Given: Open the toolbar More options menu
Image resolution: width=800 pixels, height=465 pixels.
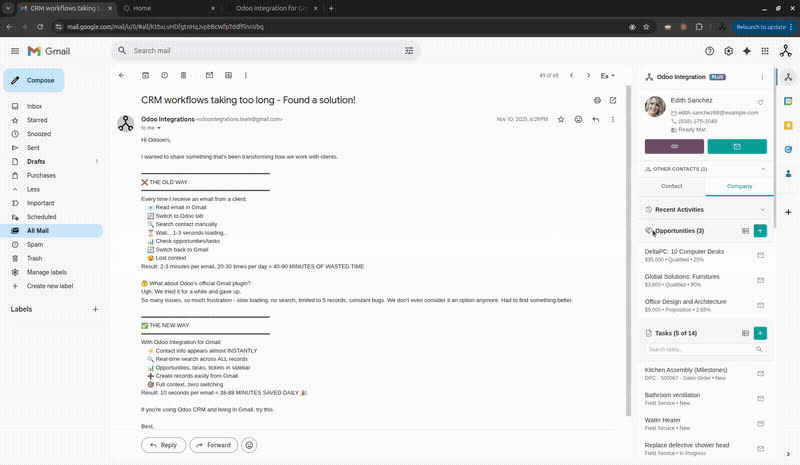Looking at the screenshot, I should (x=245, y=75).
